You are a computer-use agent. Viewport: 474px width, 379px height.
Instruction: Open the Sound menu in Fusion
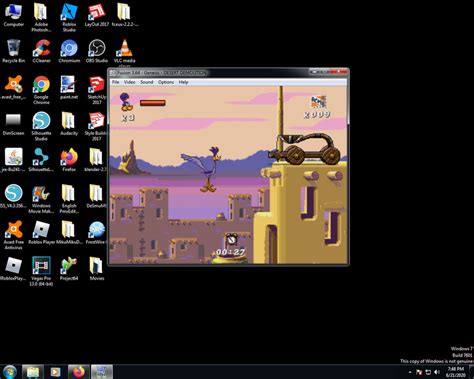pyautogui.click(x=146, y=82)
